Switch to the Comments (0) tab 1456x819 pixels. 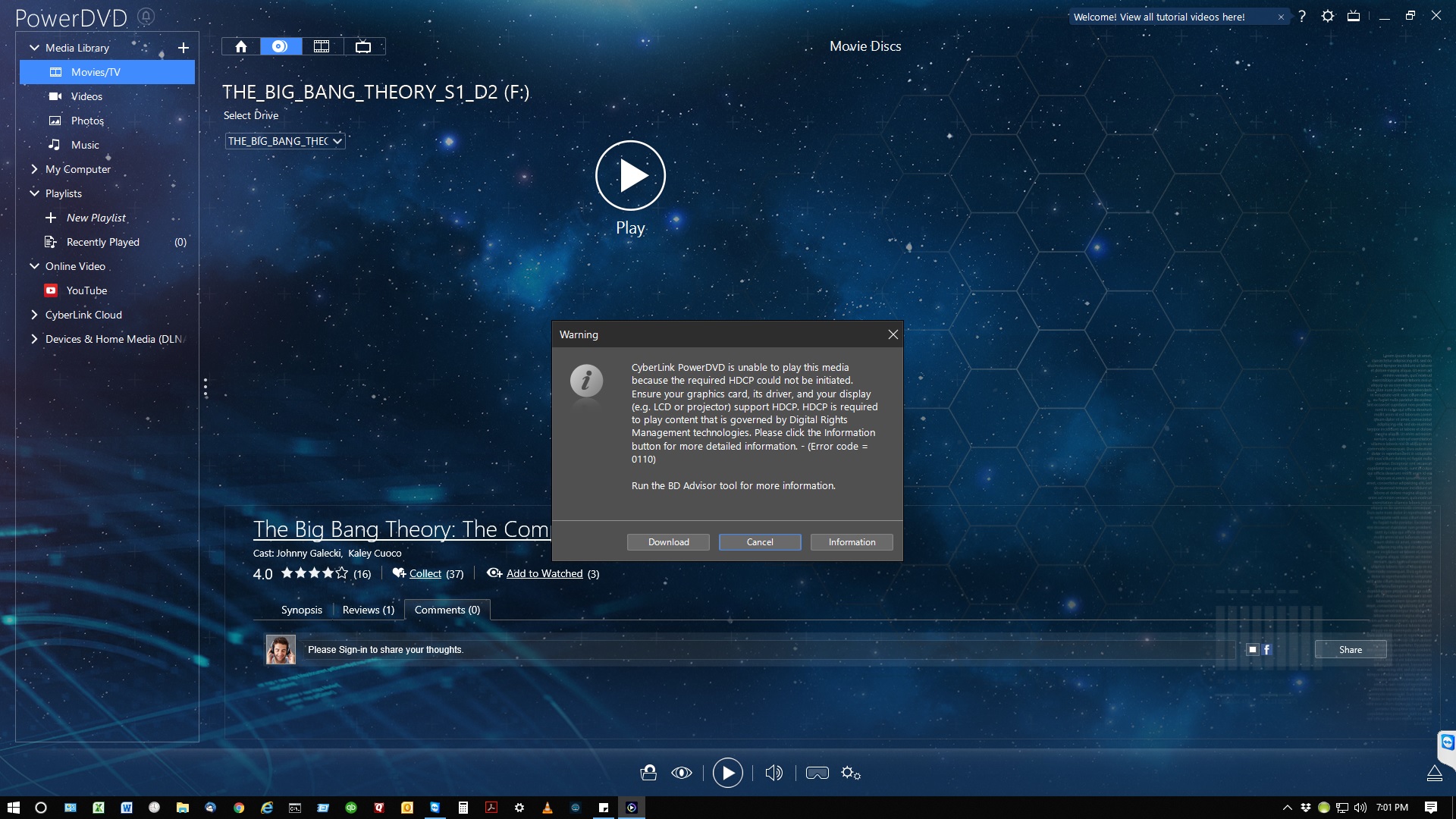click(x=447, y=610)
